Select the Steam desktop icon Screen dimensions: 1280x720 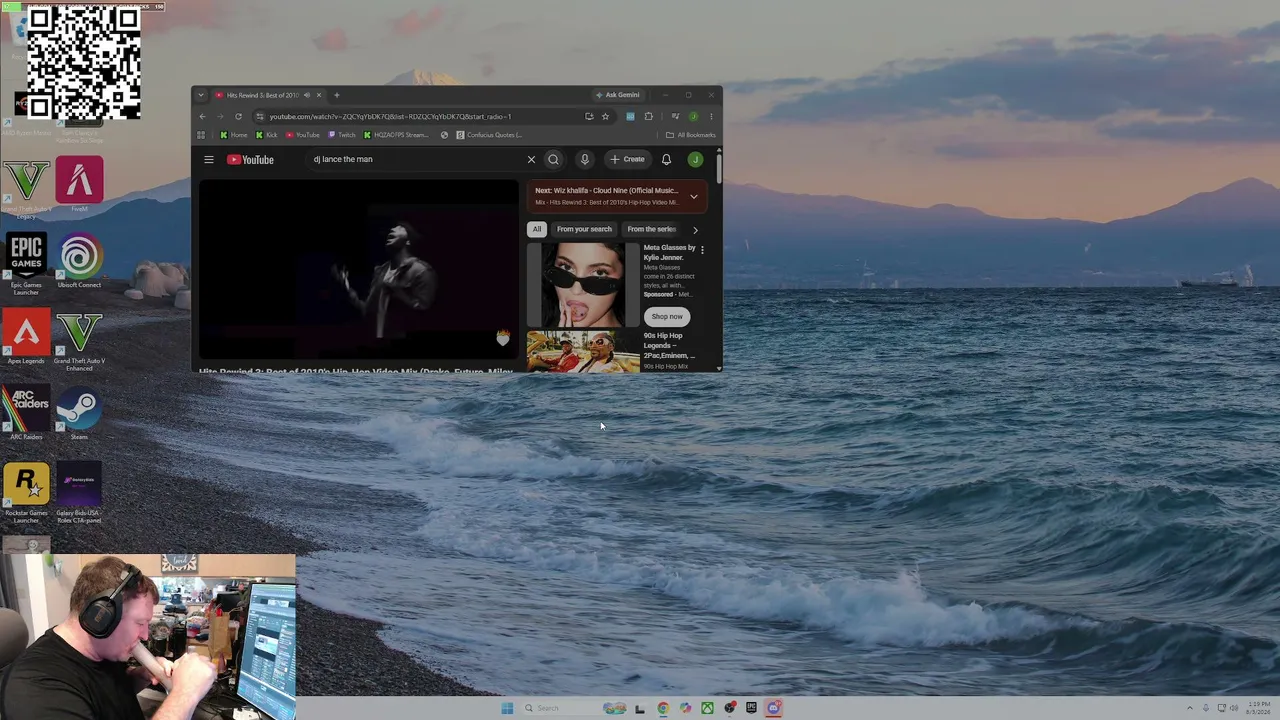[x=79, y=413]
